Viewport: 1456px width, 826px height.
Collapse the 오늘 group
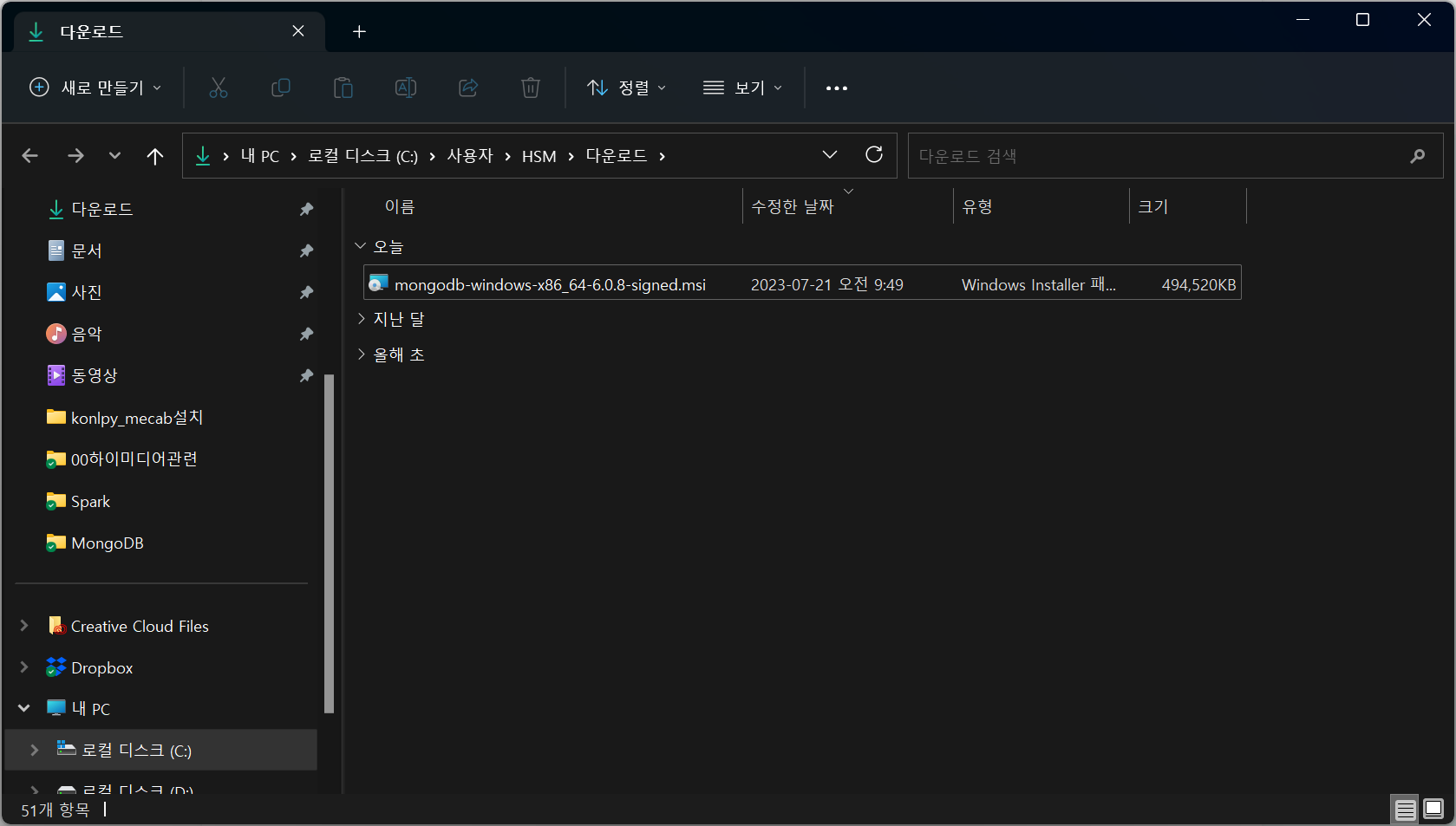click(x=361, y=246)
